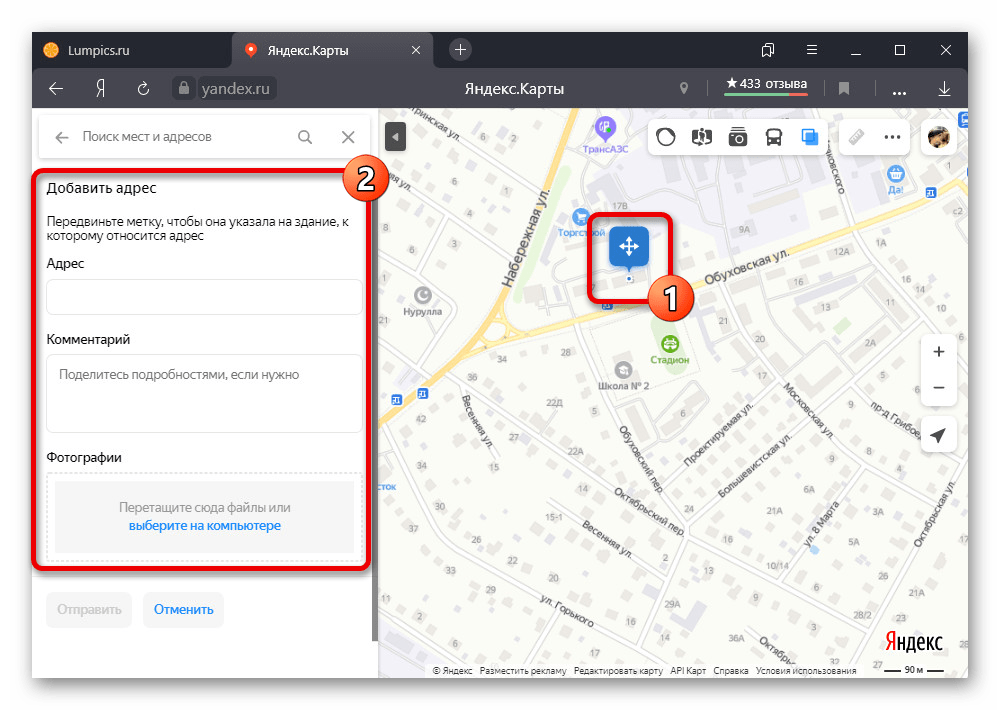Screen dimensions: 1000x710
Task: Open the map's three-dots more menu
Action: (892, 137)
